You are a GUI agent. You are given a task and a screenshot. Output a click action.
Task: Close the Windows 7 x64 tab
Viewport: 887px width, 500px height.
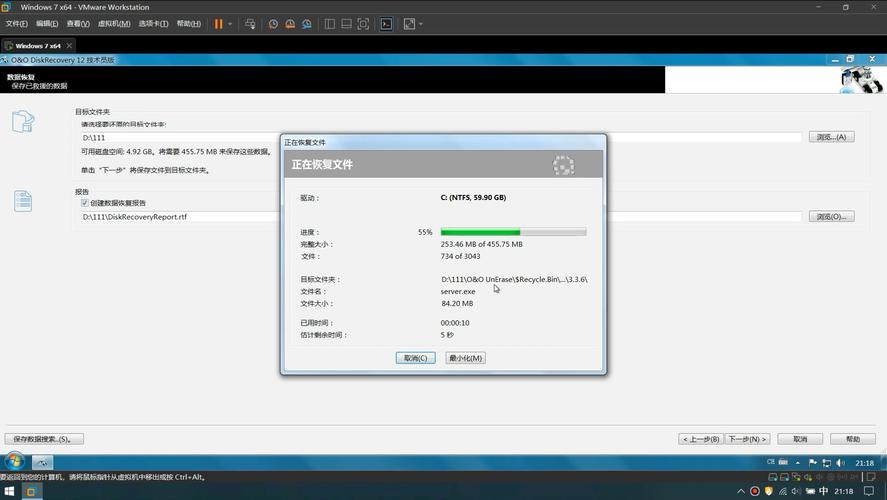tap(69, 45)
